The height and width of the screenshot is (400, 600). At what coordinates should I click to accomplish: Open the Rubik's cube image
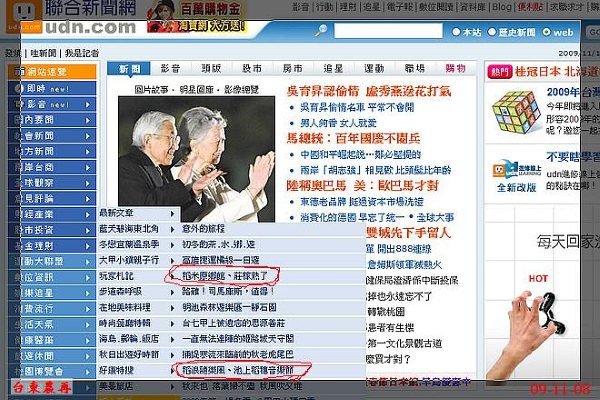[516, 112]
